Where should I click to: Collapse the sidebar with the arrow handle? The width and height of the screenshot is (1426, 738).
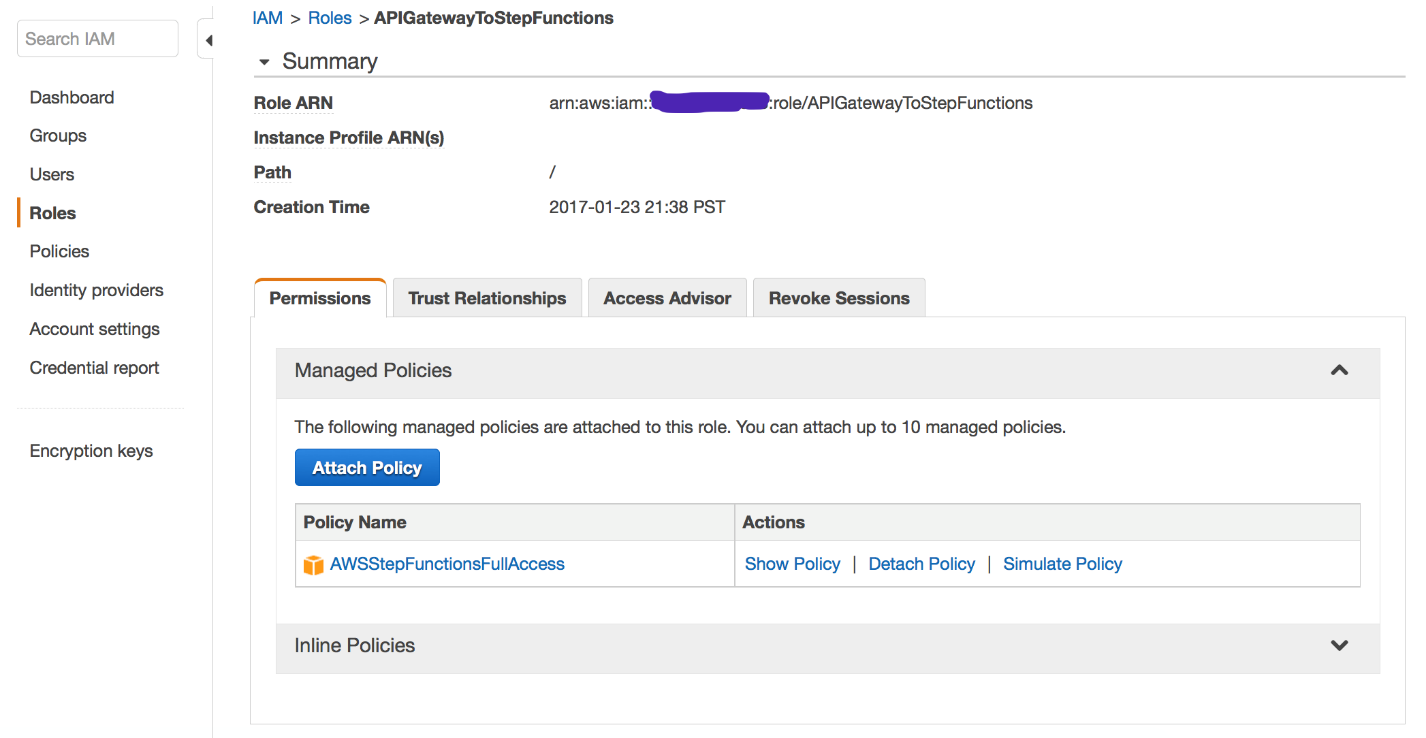pyautogui.click(x=207, y=40)
